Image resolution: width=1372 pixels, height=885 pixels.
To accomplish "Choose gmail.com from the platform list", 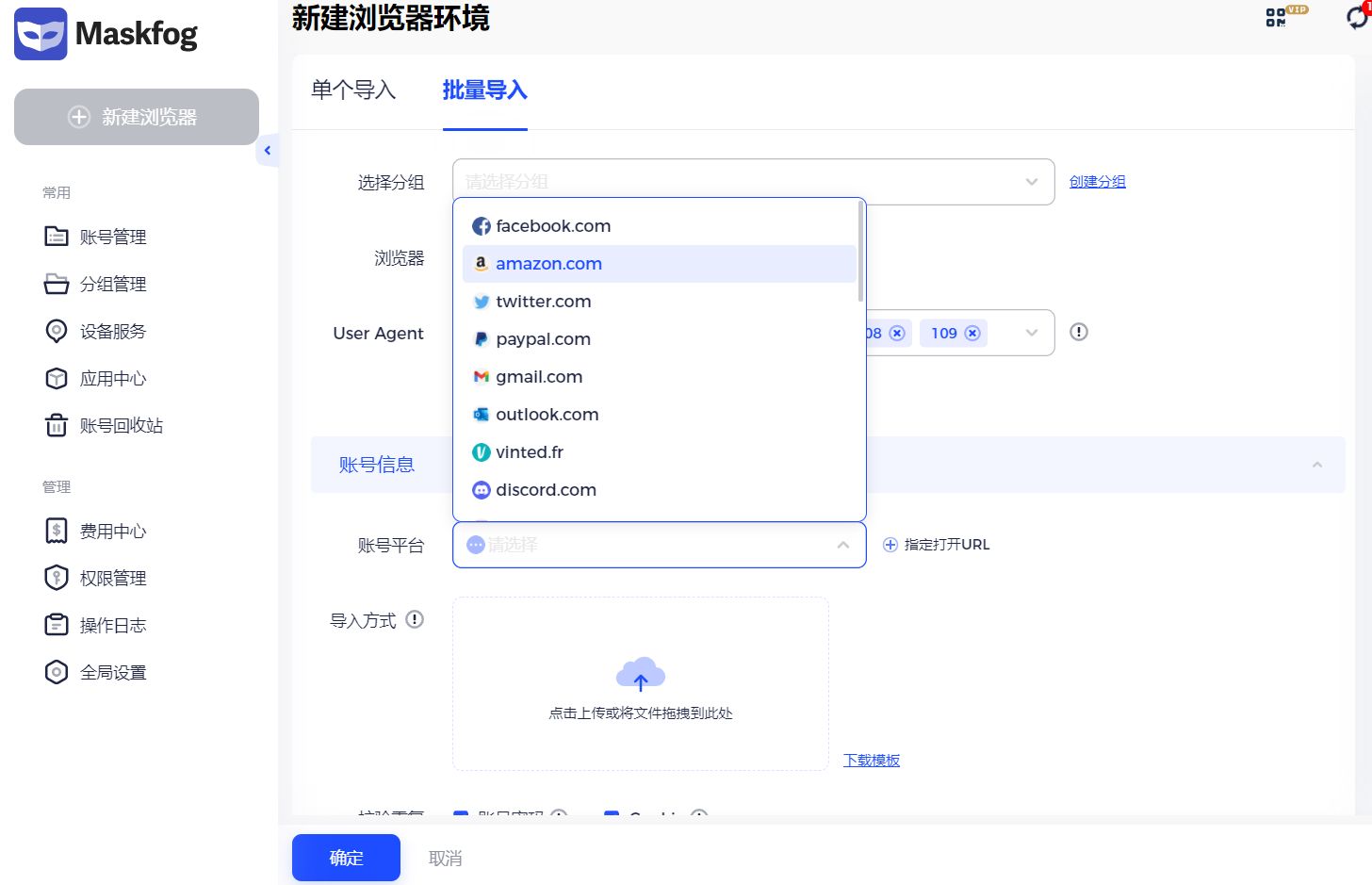I will (659, 377).
